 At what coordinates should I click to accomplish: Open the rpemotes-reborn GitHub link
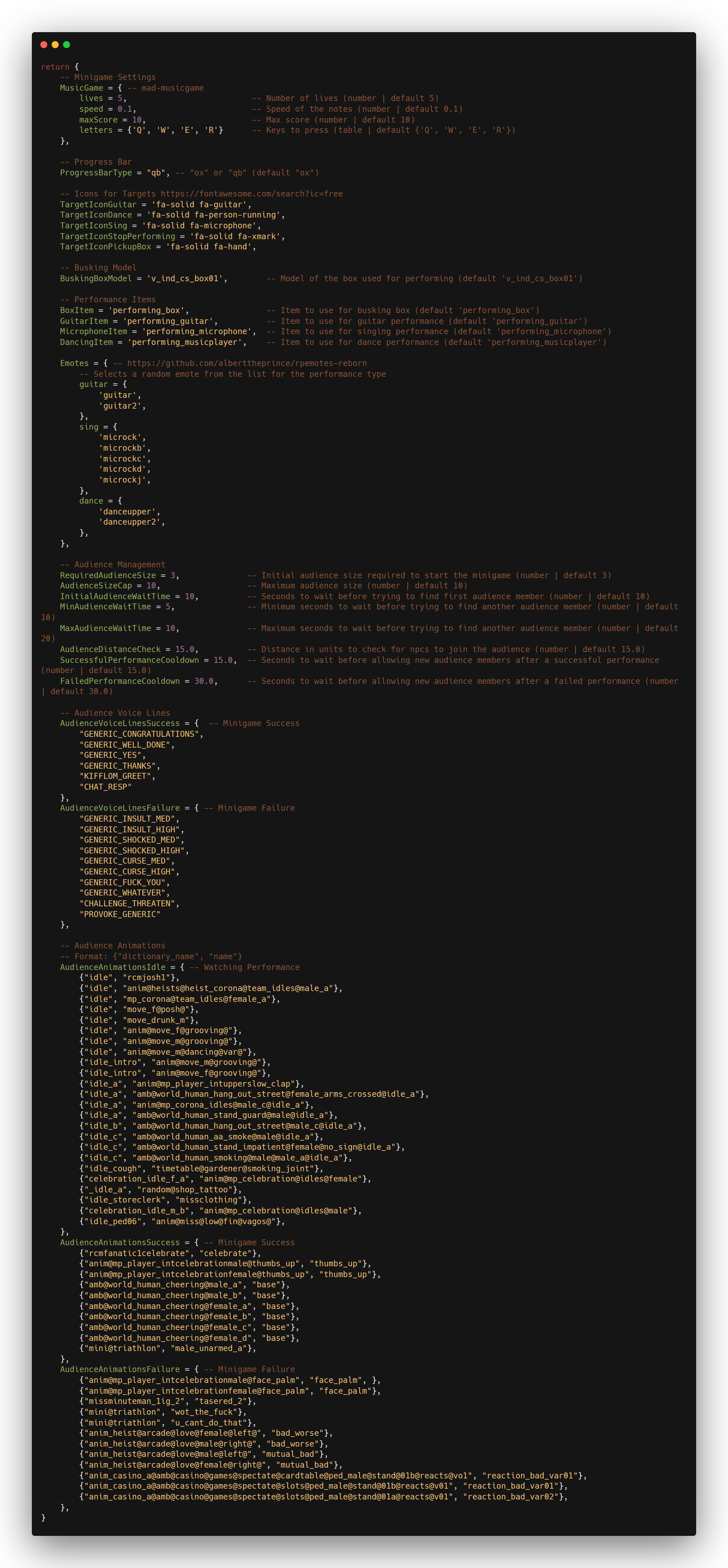coord(247,363)
